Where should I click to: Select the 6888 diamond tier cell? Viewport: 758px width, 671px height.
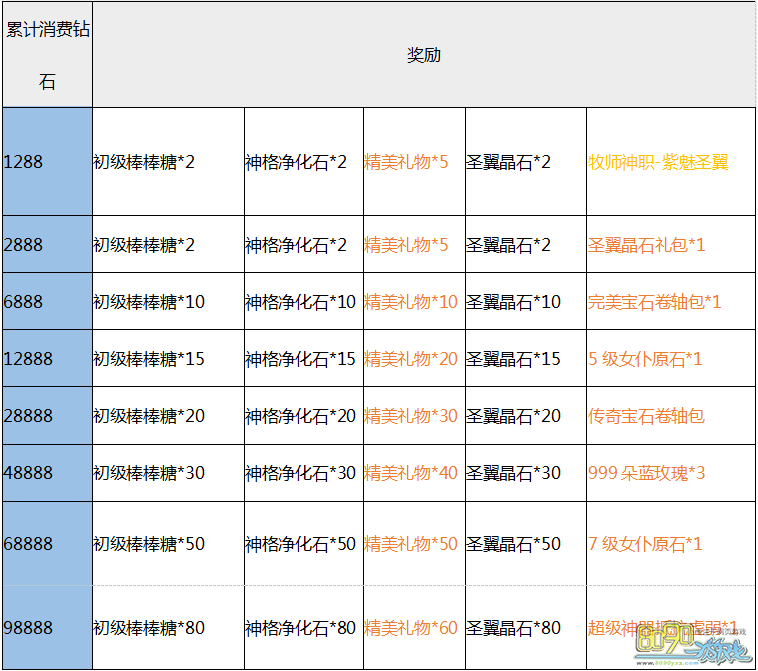click(47, 301)
